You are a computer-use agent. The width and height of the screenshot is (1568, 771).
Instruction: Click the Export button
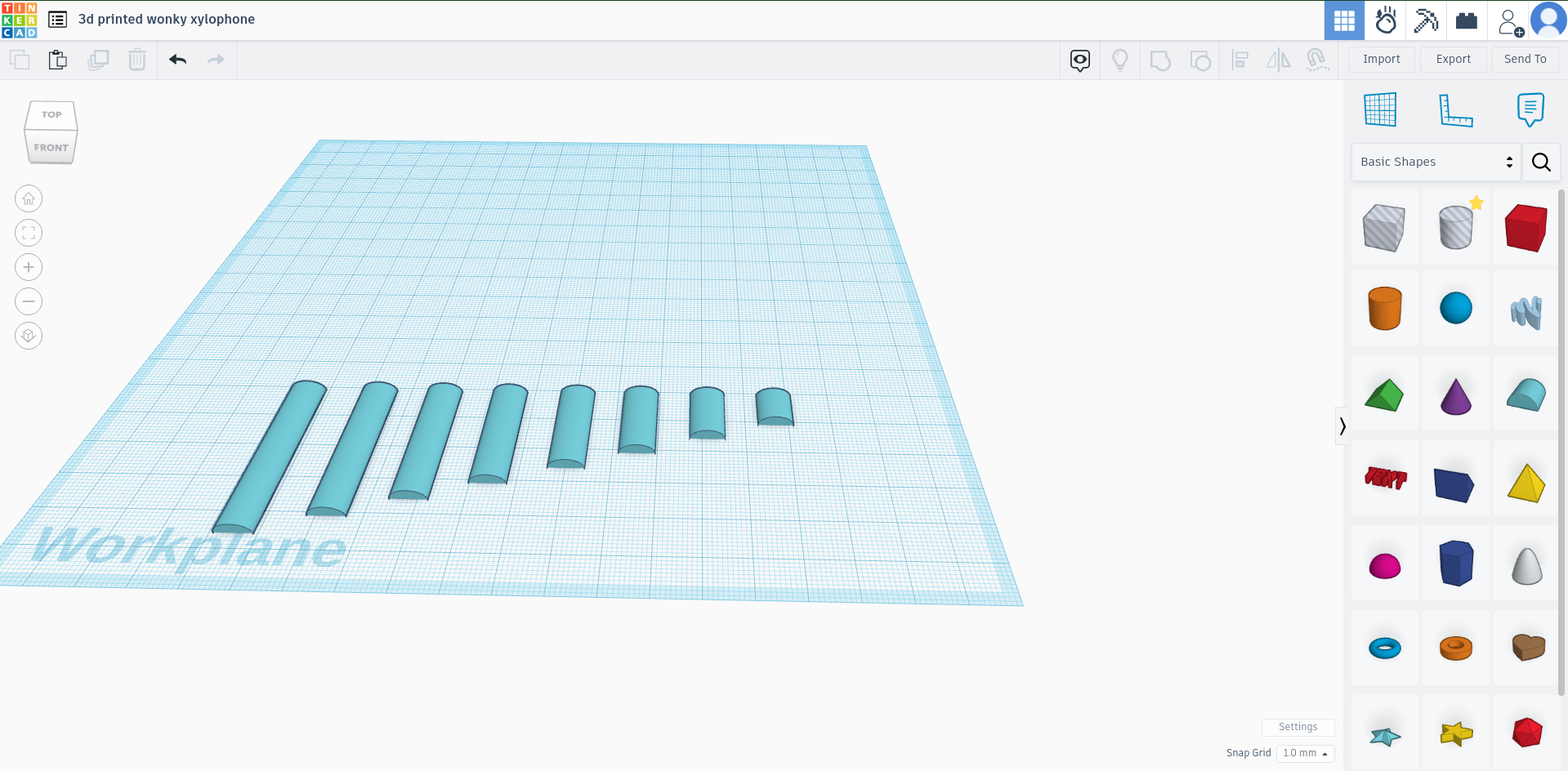coord(1453,59)
